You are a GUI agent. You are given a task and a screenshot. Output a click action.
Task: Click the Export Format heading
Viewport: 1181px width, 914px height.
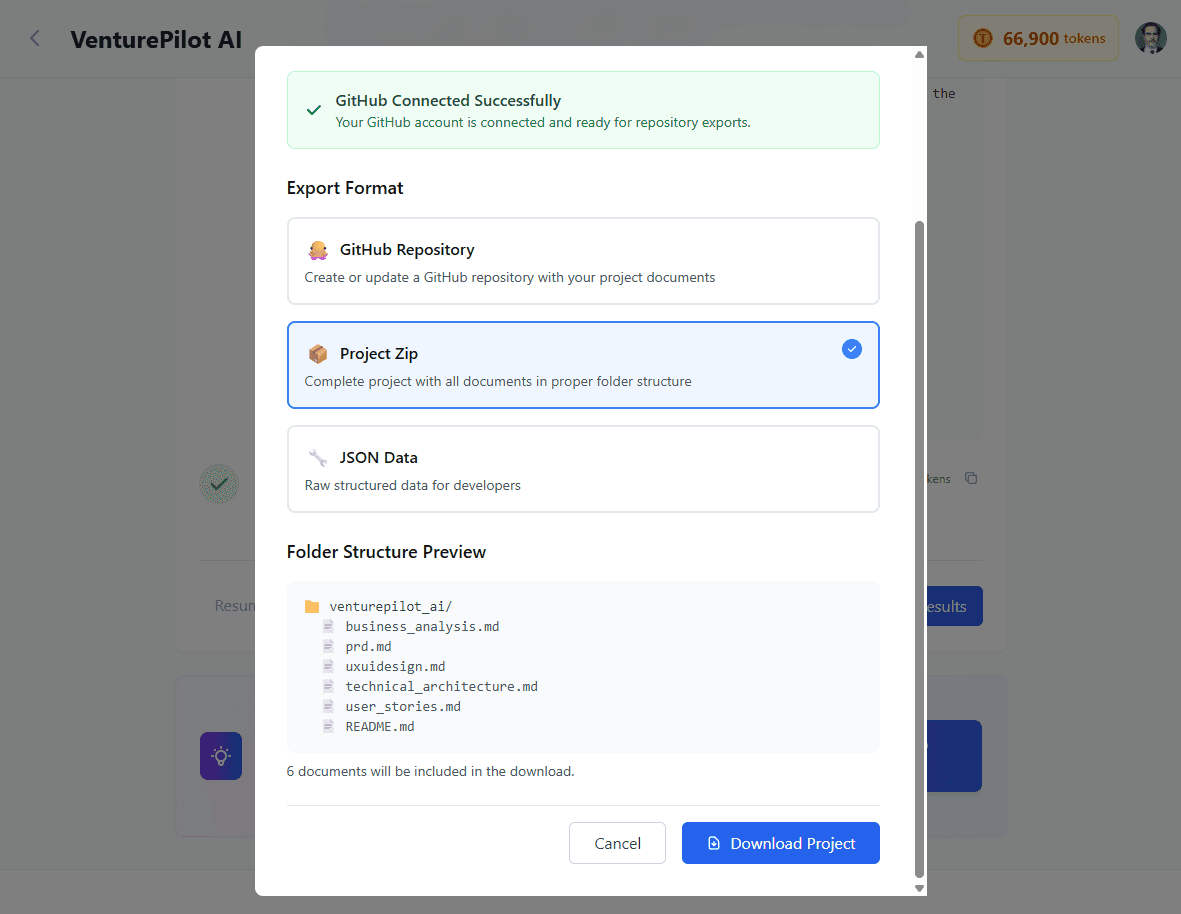345,188
